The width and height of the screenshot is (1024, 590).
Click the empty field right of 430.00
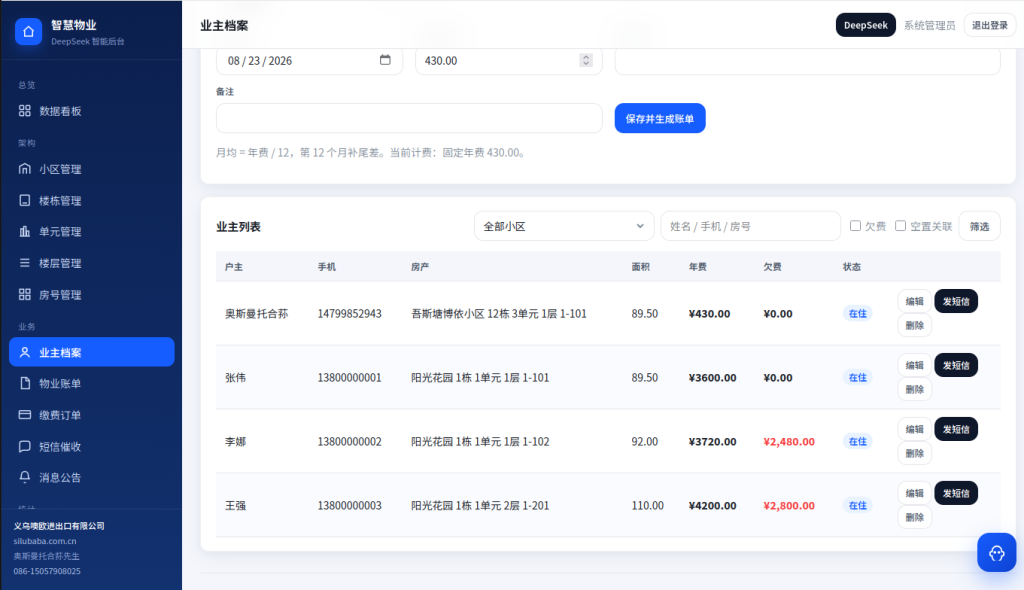[x=807, y=60]
